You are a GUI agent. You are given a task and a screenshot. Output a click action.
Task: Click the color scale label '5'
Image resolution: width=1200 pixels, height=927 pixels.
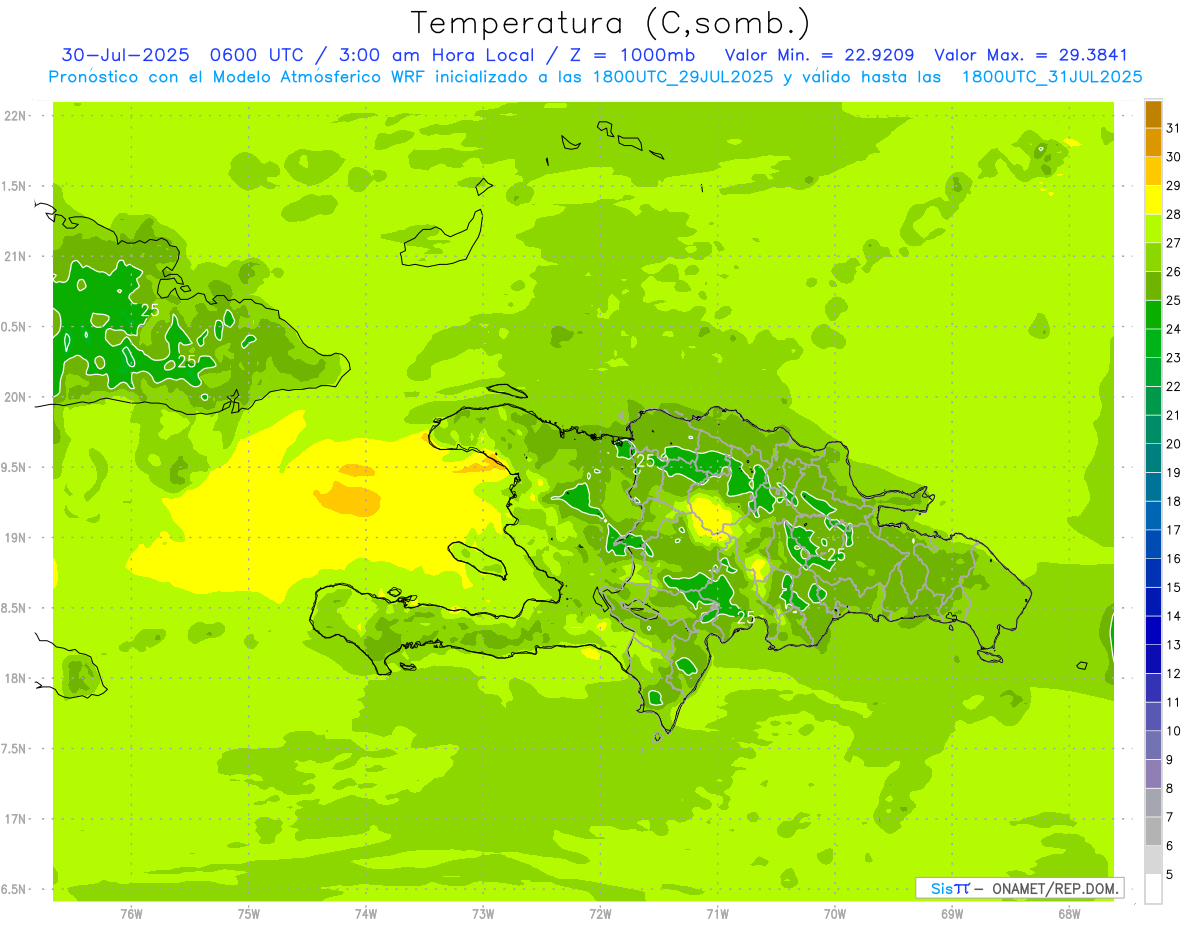point(1170,874)
